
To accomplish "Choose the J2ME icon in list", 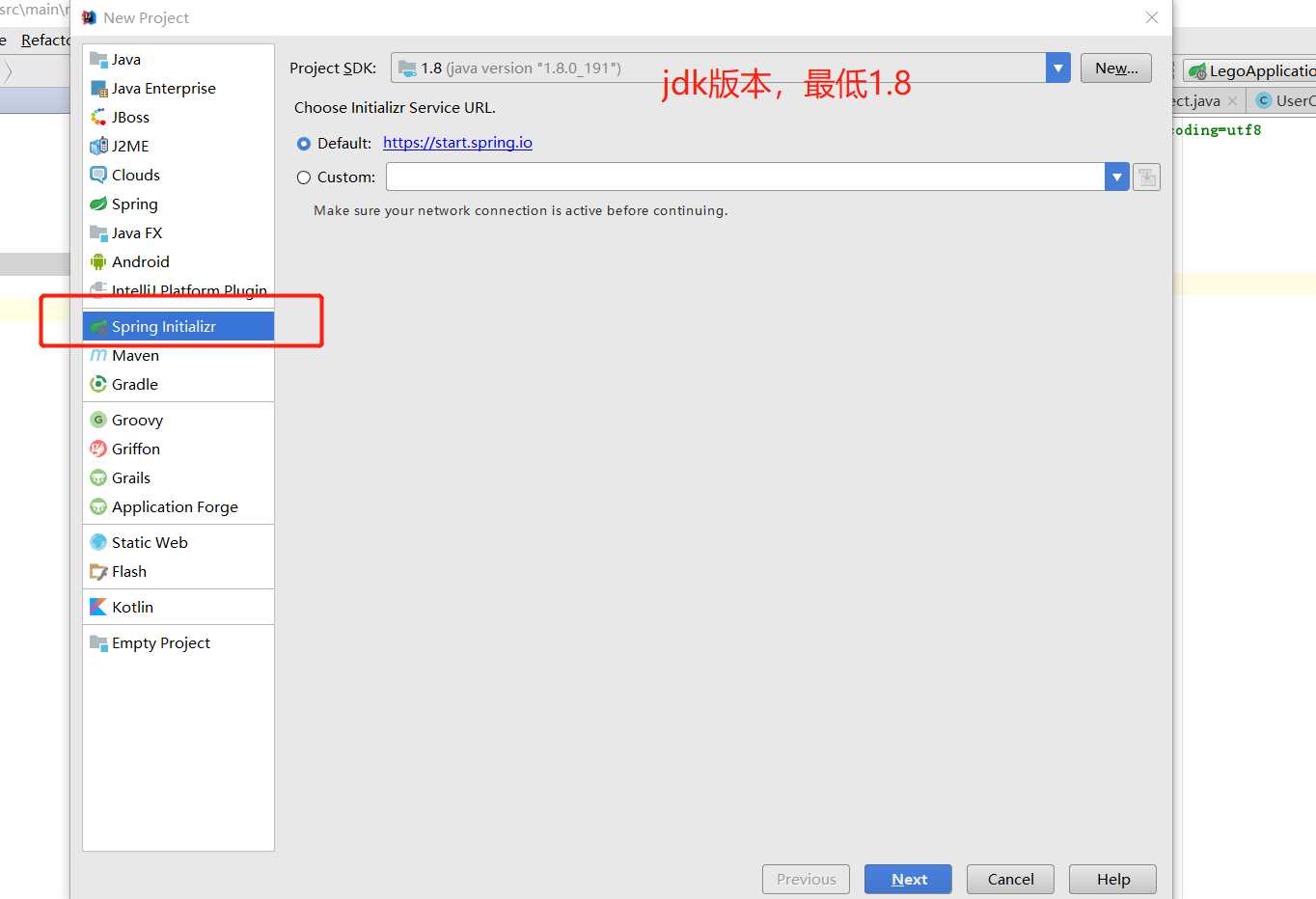I will pos(98,147).
